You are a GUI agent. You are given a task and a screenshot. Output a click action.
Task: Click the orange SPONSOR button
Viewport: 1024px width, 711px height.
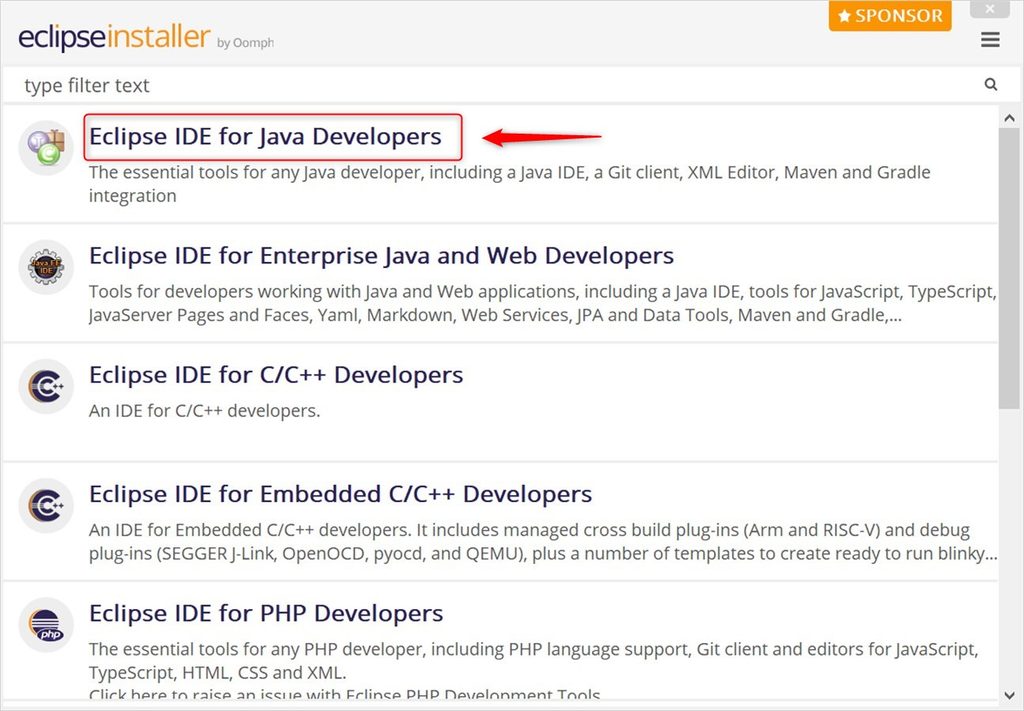click(x=890, y=16)
